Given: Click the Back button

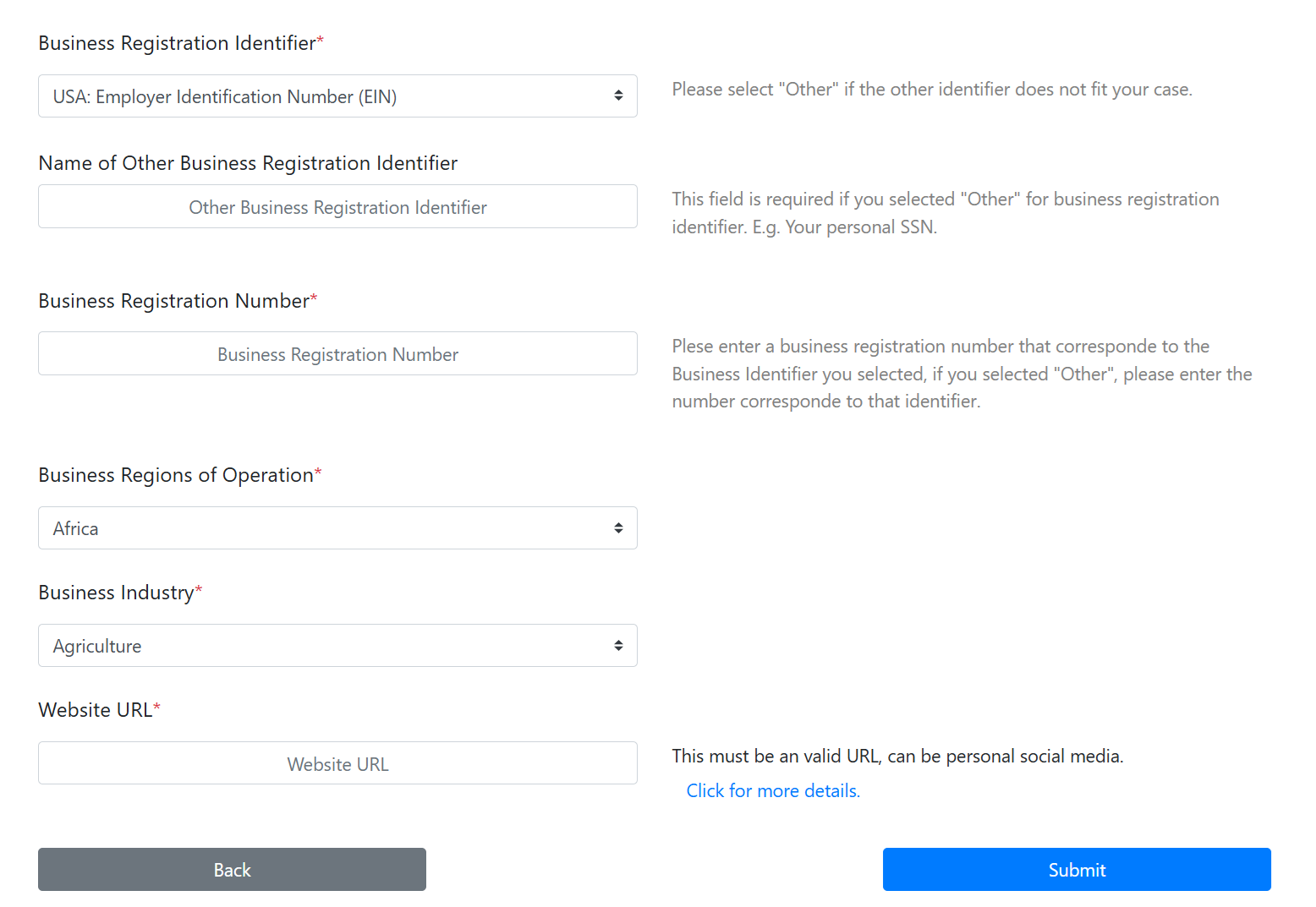Looking at the screenshot, I should [x=232, y=870].
